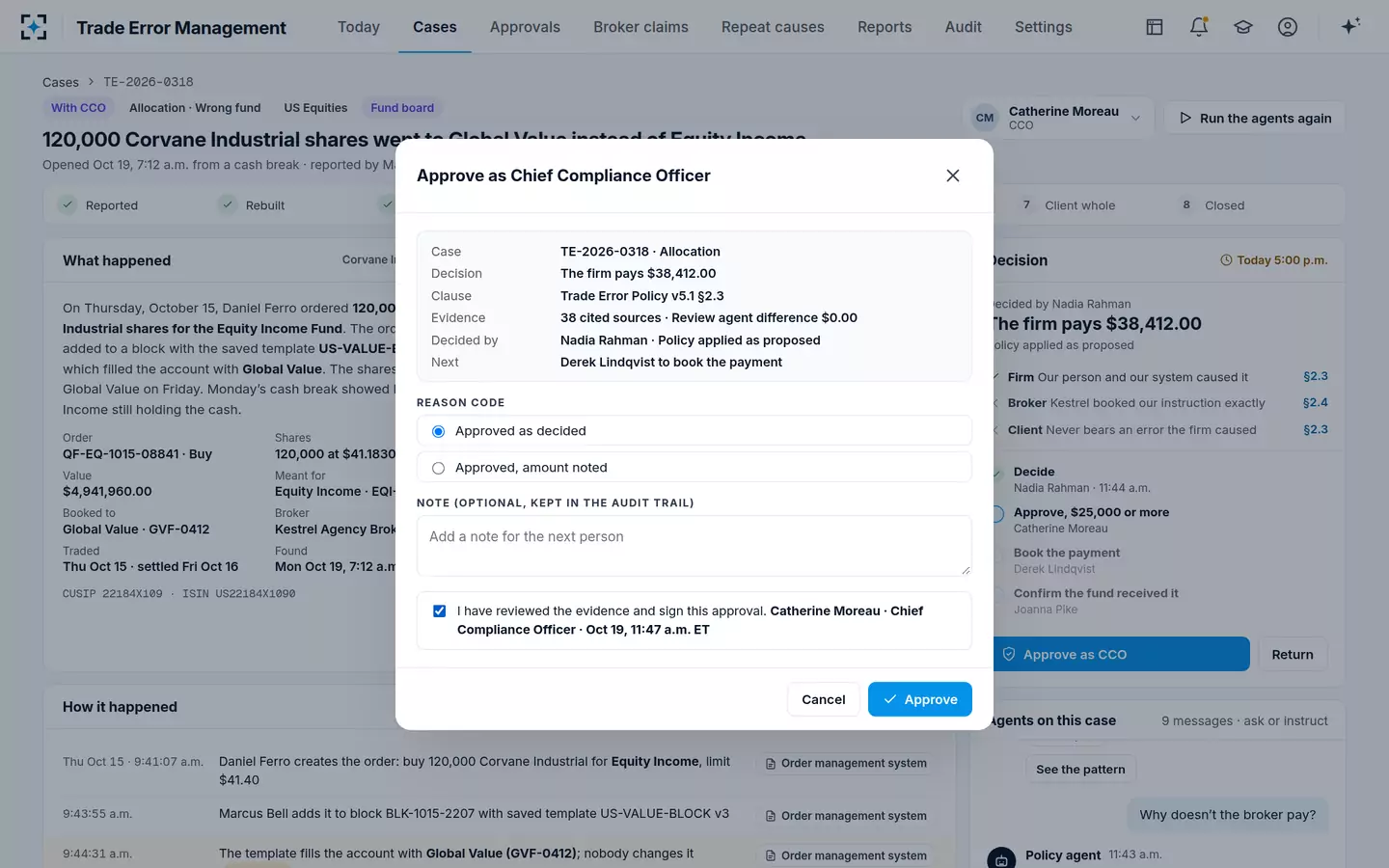Viewport: 1389px width, 868px height.
Task: Open the user account icon
Action: (1288, 27)
